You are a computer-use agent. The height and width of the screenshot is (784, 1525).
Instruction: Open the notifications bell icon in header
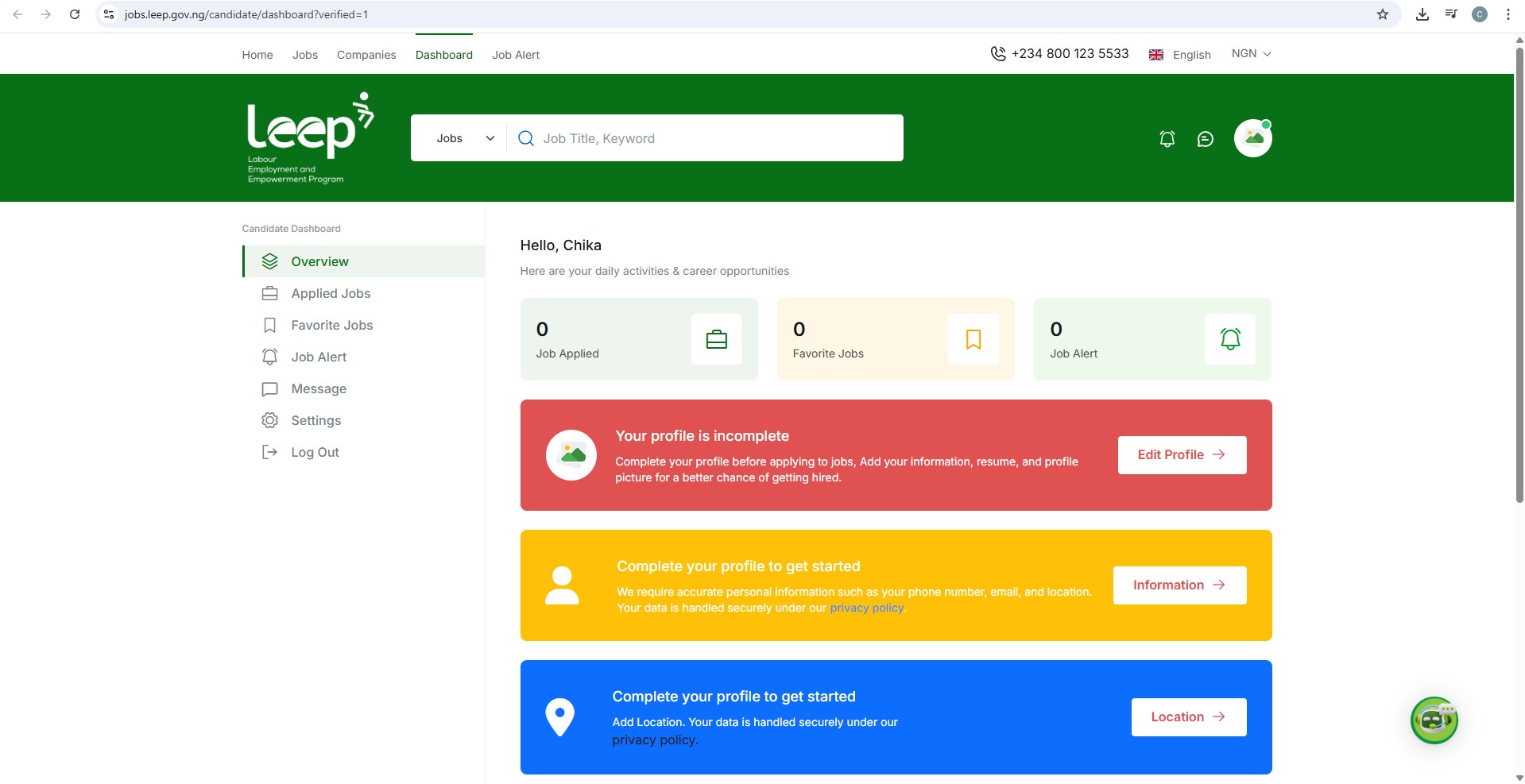(x=1167, y=138)
